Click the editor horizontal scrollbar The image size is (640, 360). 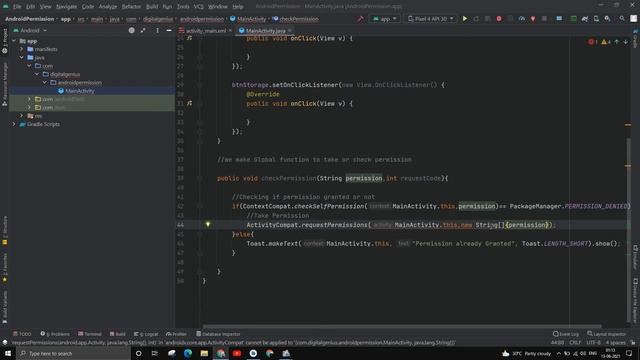tap(402, 326)
